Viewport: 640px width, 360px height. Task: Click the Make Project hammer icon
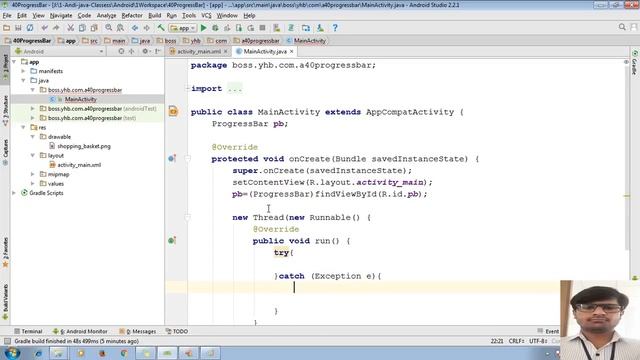click(x=161, y=28)
